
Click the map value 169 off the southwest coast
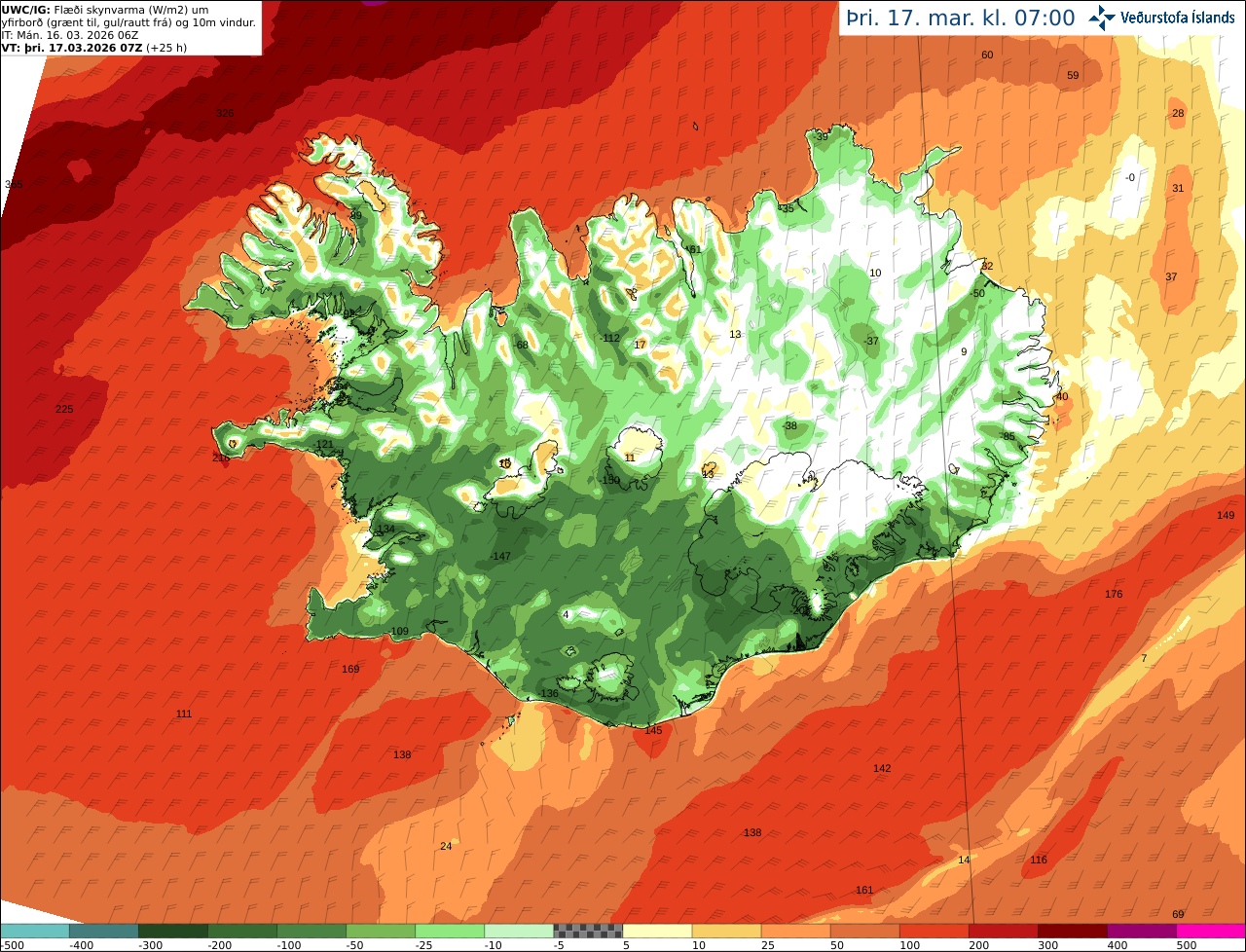(x=350, y=669)
